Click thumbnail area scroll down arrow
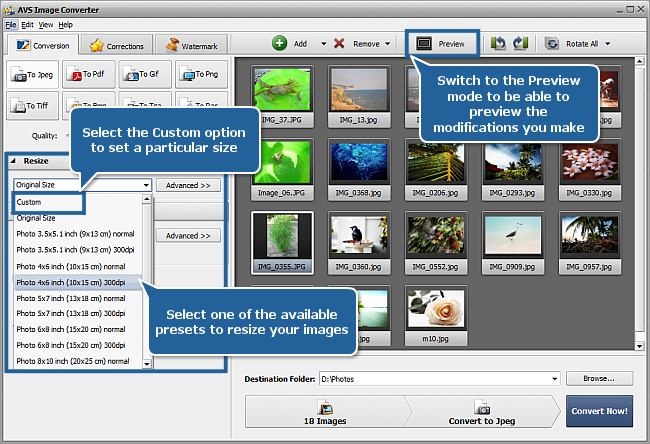This screenshot has height=444, width=650. [640, 346]
